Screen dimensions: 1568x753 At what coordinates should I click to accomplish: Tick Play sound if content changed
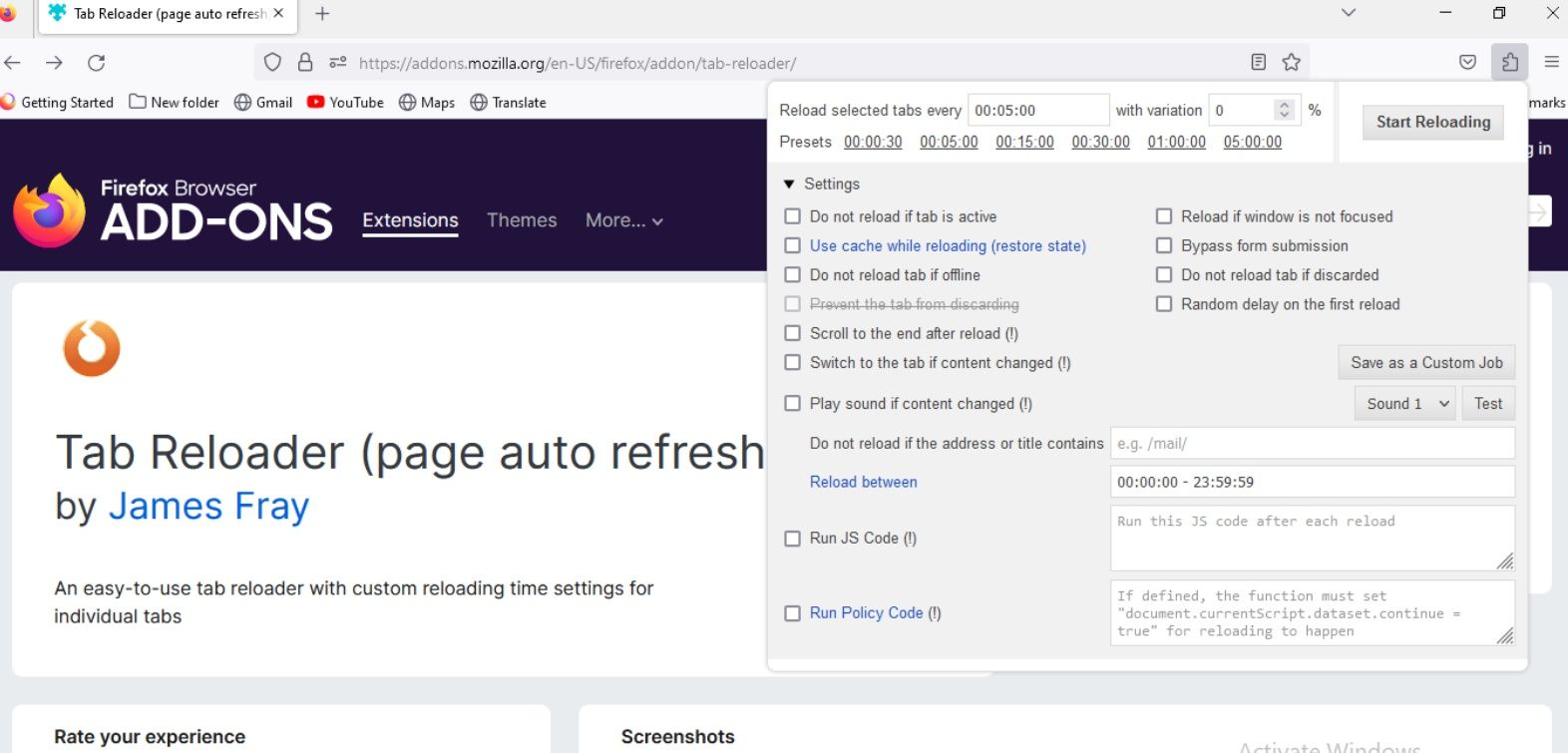792,403
